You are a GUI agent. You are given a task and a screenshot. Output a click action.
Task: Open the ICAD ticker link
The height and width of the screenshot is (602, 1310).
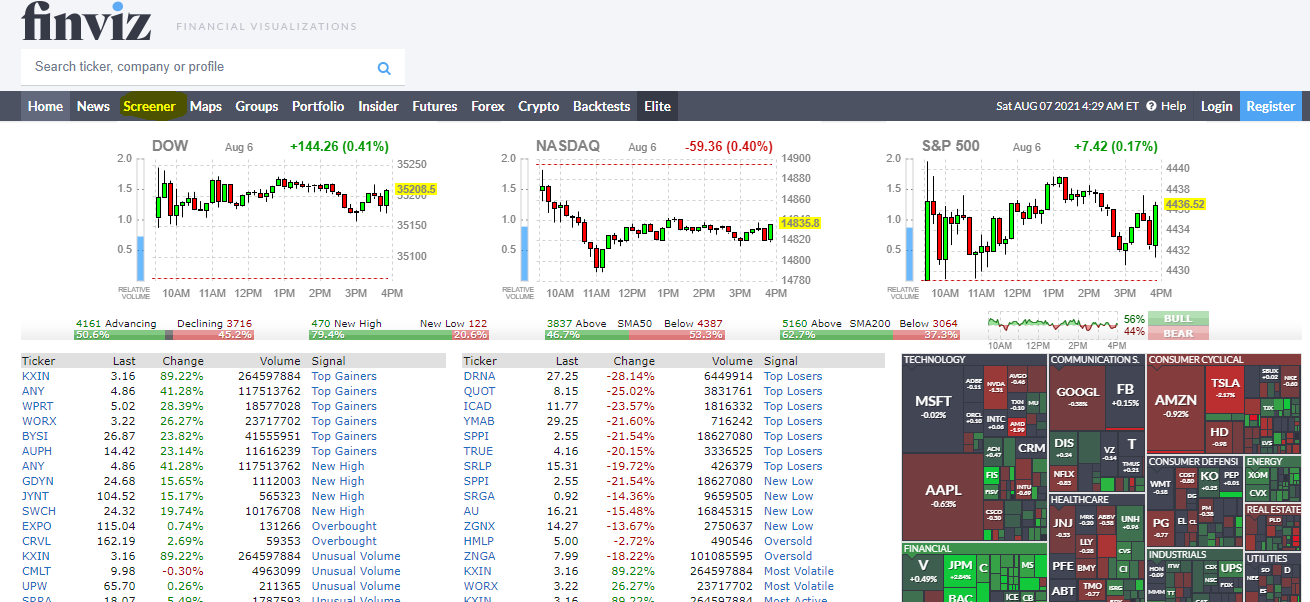click(478, 406)
